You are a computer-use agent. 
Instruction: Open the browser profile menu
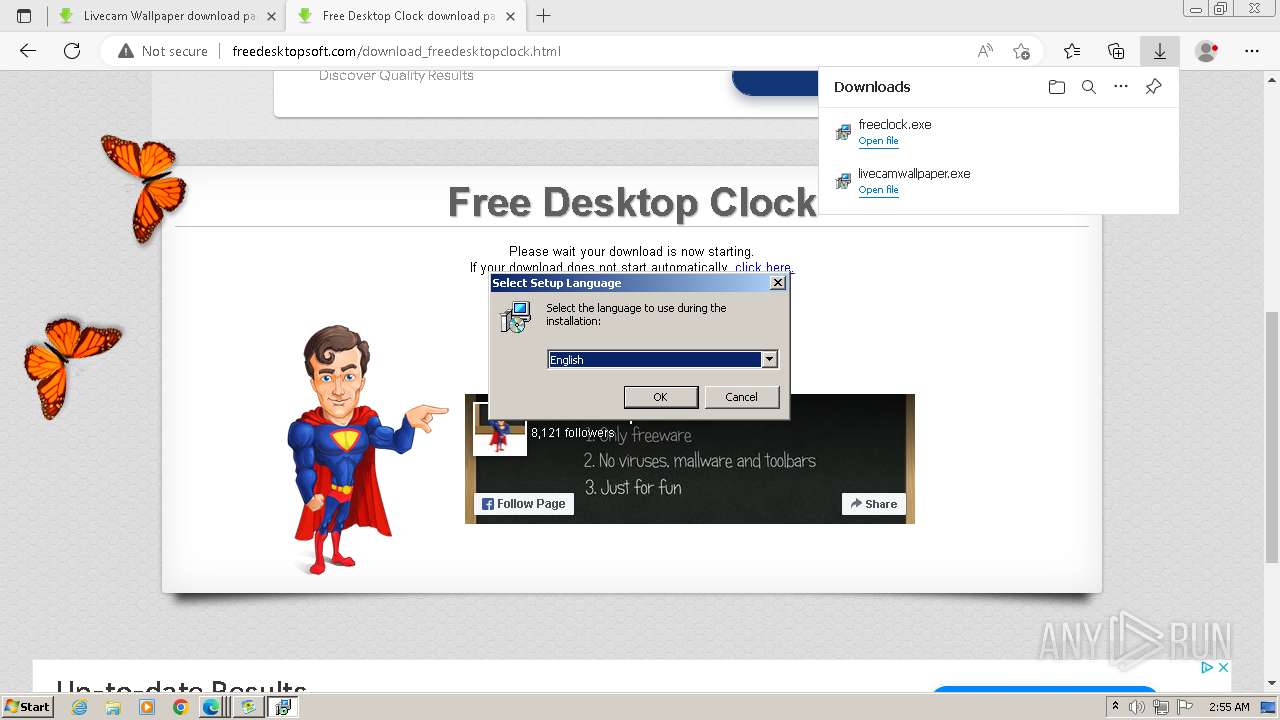[1207, 51]
